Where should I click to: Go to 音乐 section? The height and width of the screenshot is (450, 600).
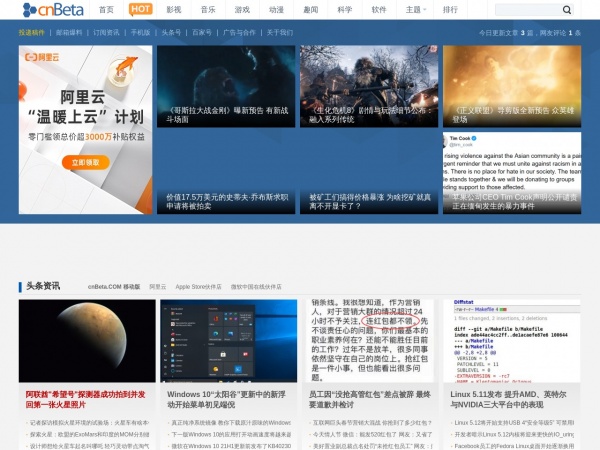208,10
